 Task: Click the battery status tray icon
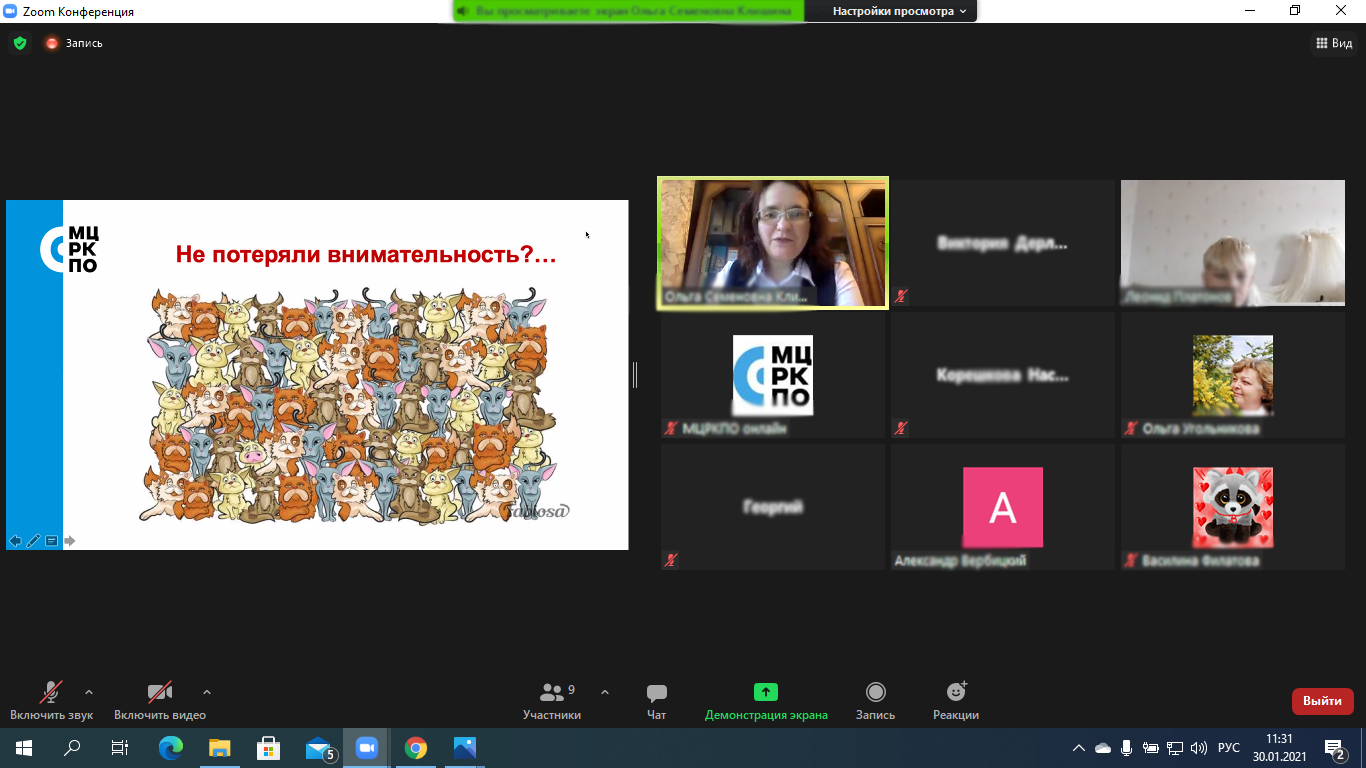point(1151,748)
